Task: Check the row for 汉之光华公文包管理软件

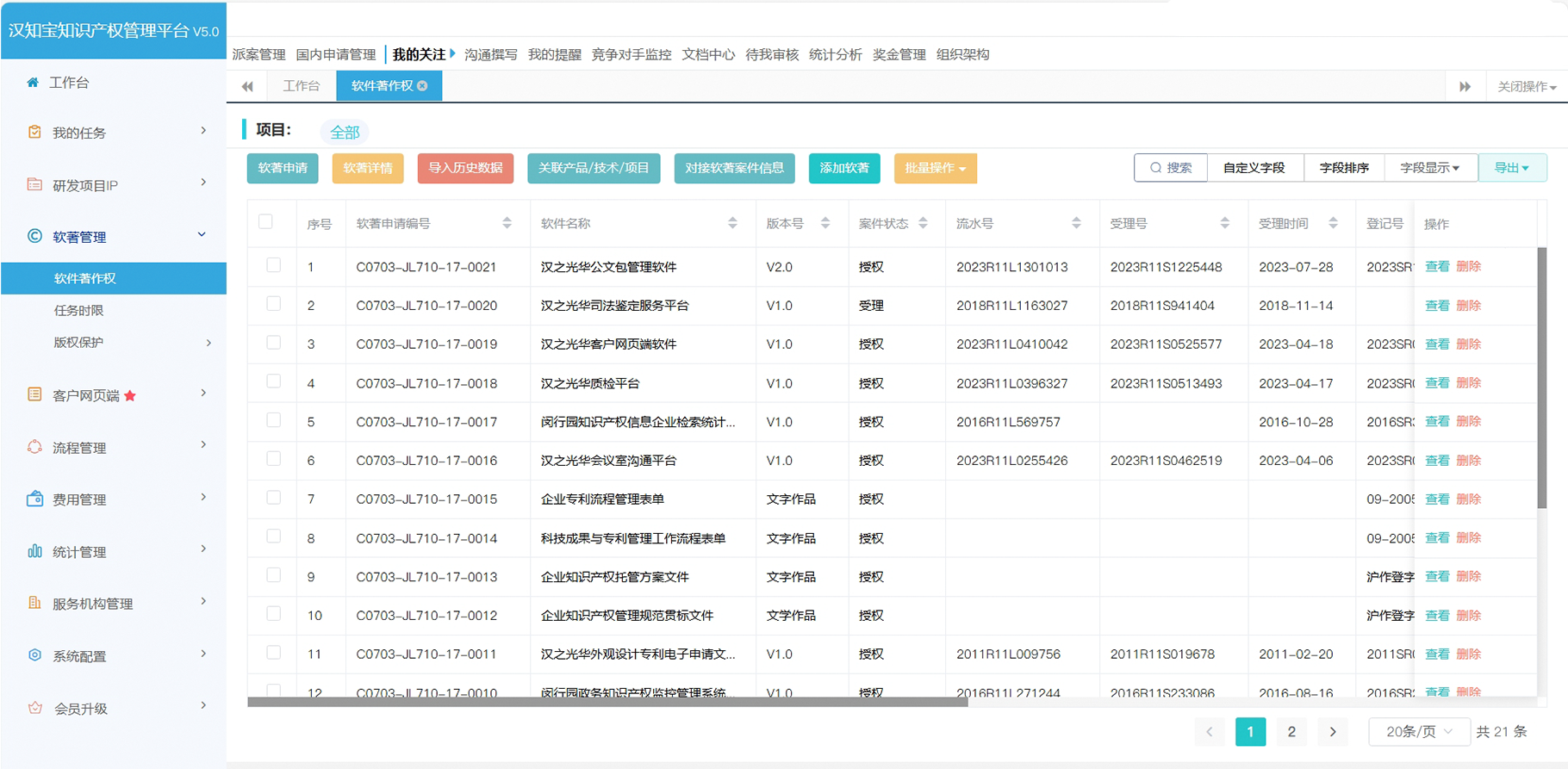Action: 273,265
